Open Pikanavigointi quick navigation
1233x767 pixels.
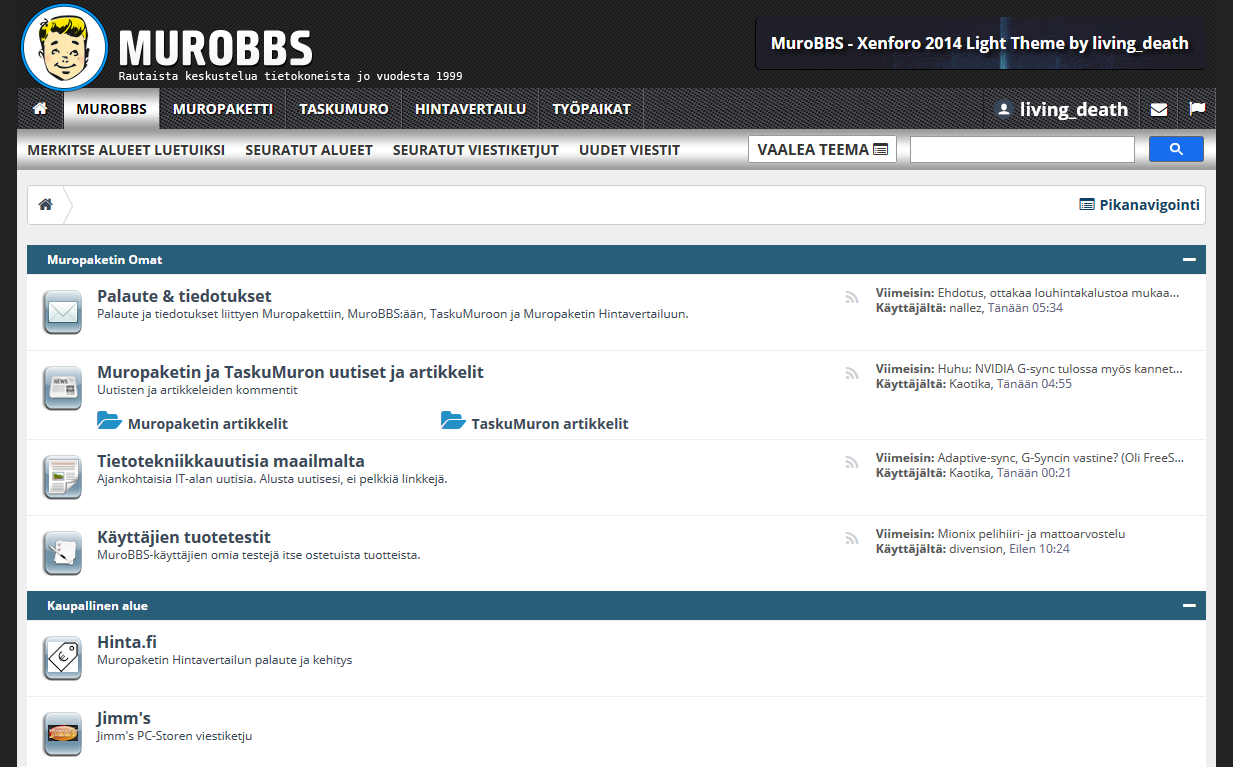tap(1139, 204)
